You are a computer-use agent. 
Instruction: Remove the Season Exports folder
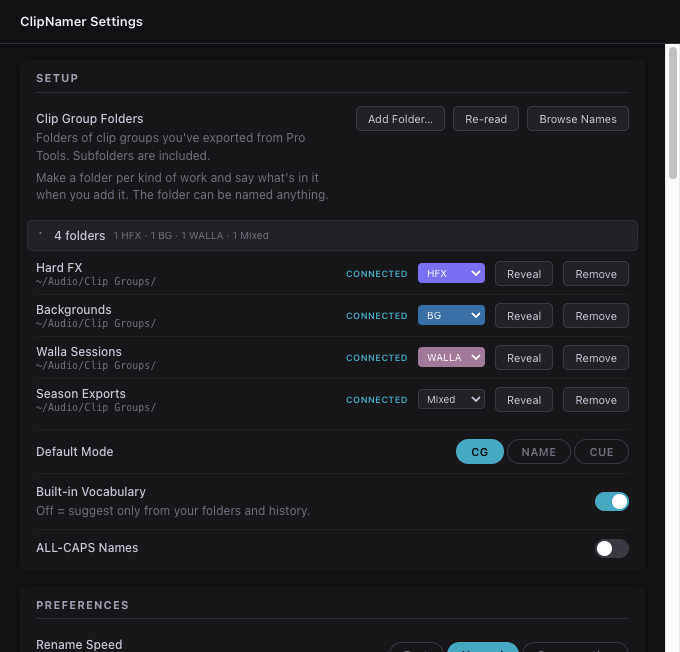click(x=595, y=400)
